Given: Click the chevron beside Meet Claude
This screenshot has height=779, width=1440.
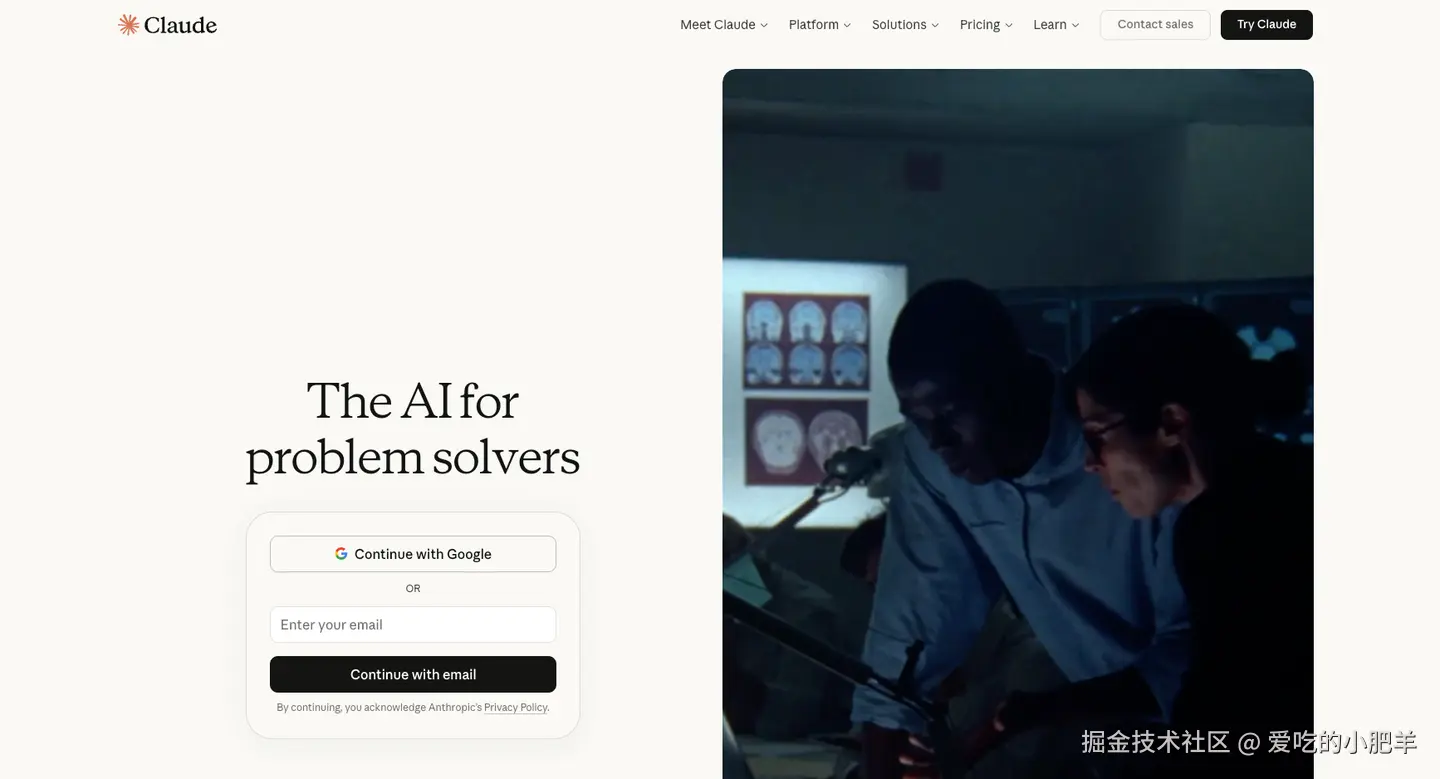Looking at the screenshot, I should pos(764,25).
